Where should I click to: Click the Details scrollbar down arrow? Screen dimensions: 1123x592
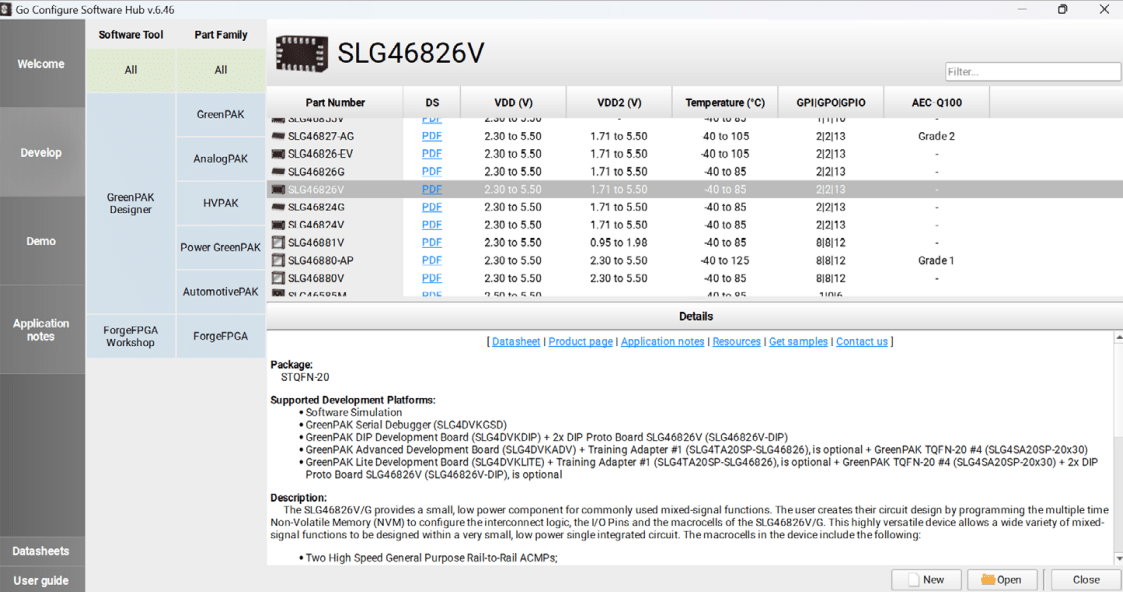[x=1119, y=559]
